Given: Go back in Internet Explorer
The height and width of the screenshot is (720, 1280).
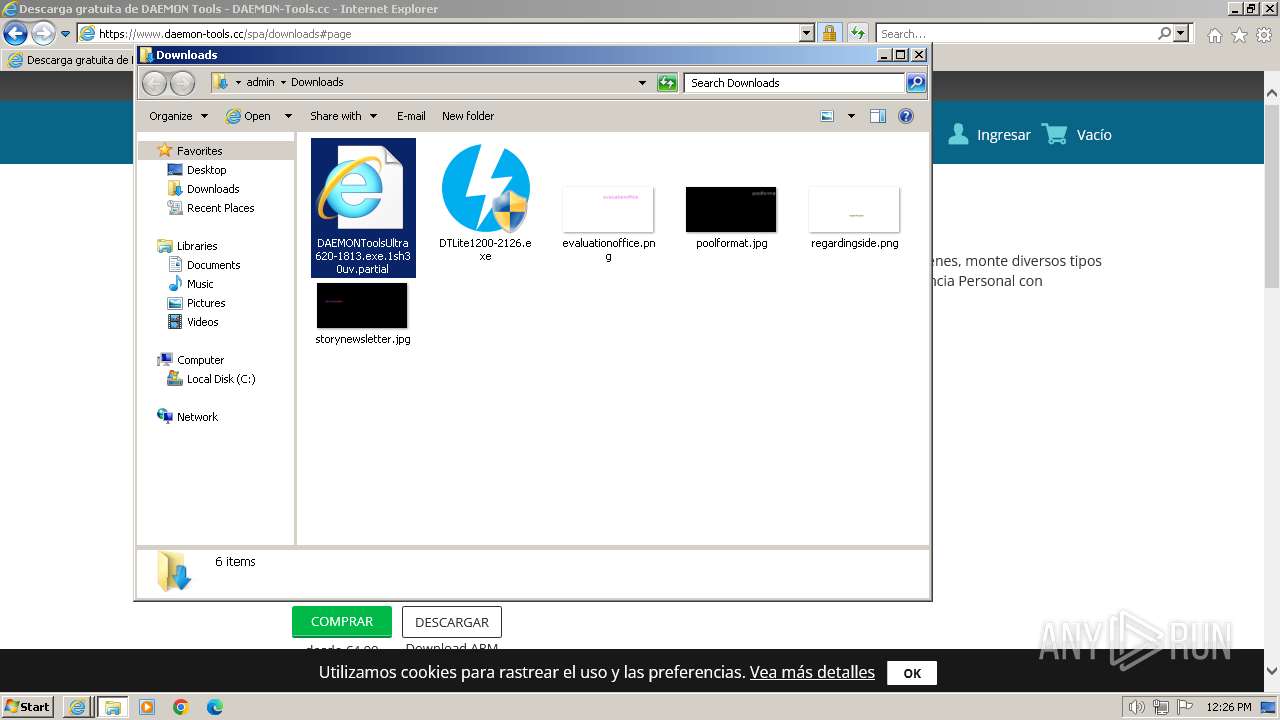Looking at the screenshot, I should coord(15,34).
